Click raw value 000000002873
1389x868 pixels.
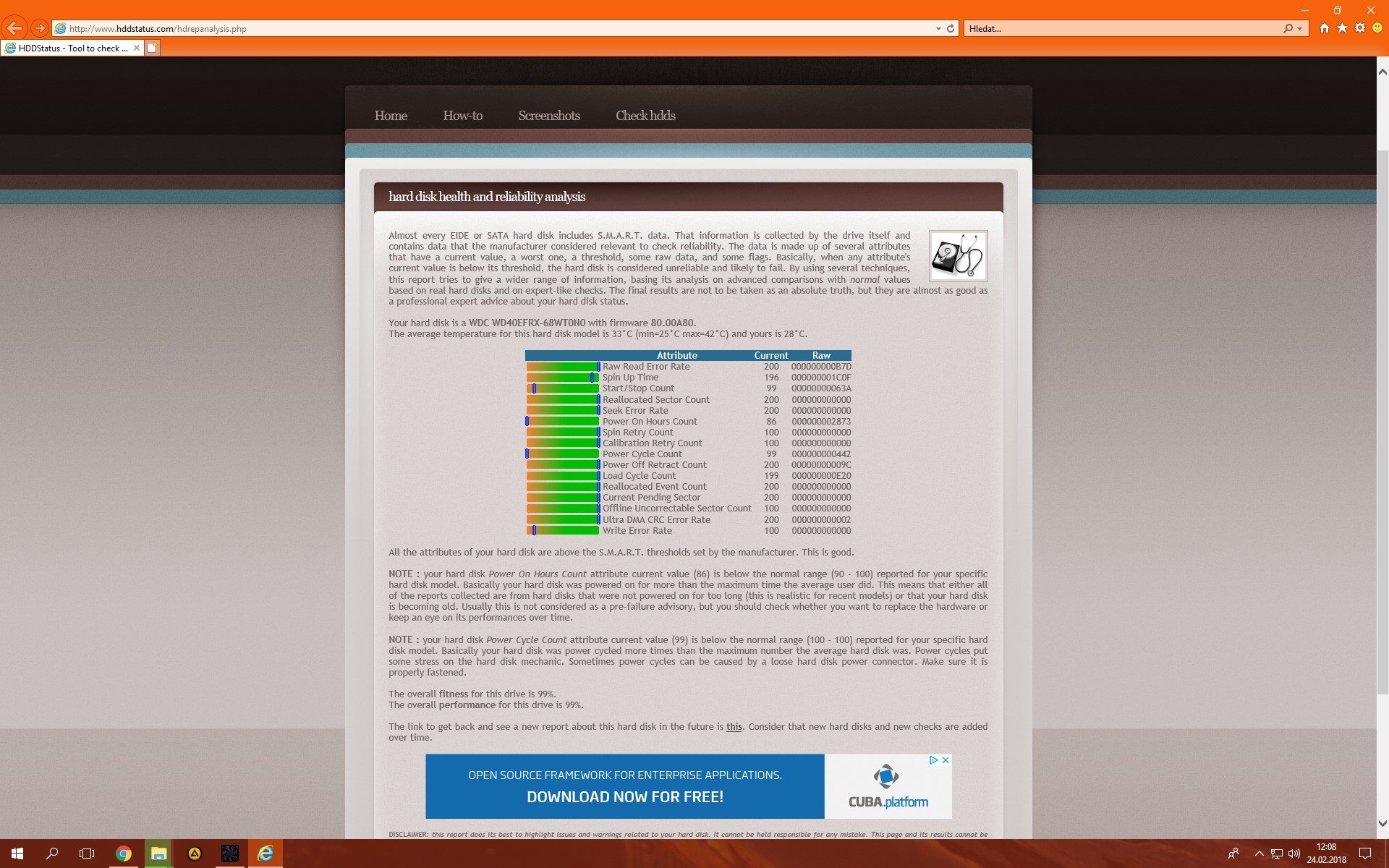click(x=821, y=422)
